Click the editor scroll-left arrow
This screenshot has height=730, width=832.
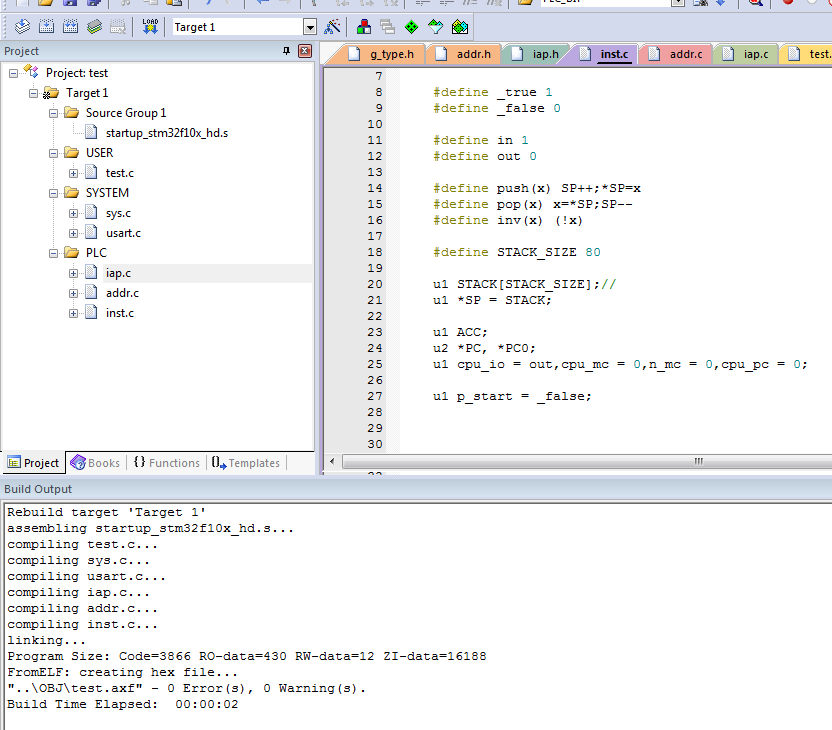click(332, 462)
